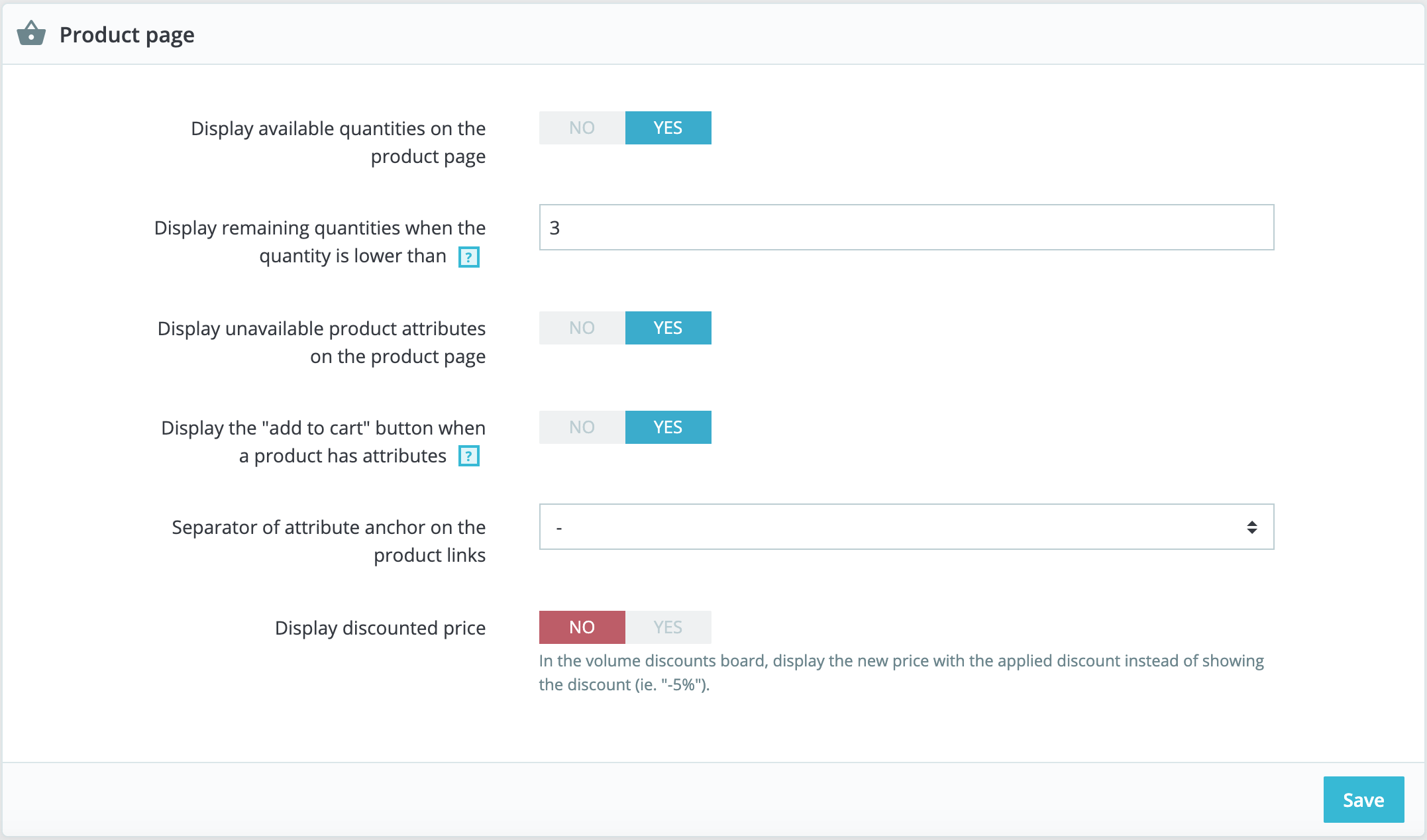This screenshot has height=840, width=1427.
Task: Select NO for Display discounted price
Action: click(x=582, y=627)
